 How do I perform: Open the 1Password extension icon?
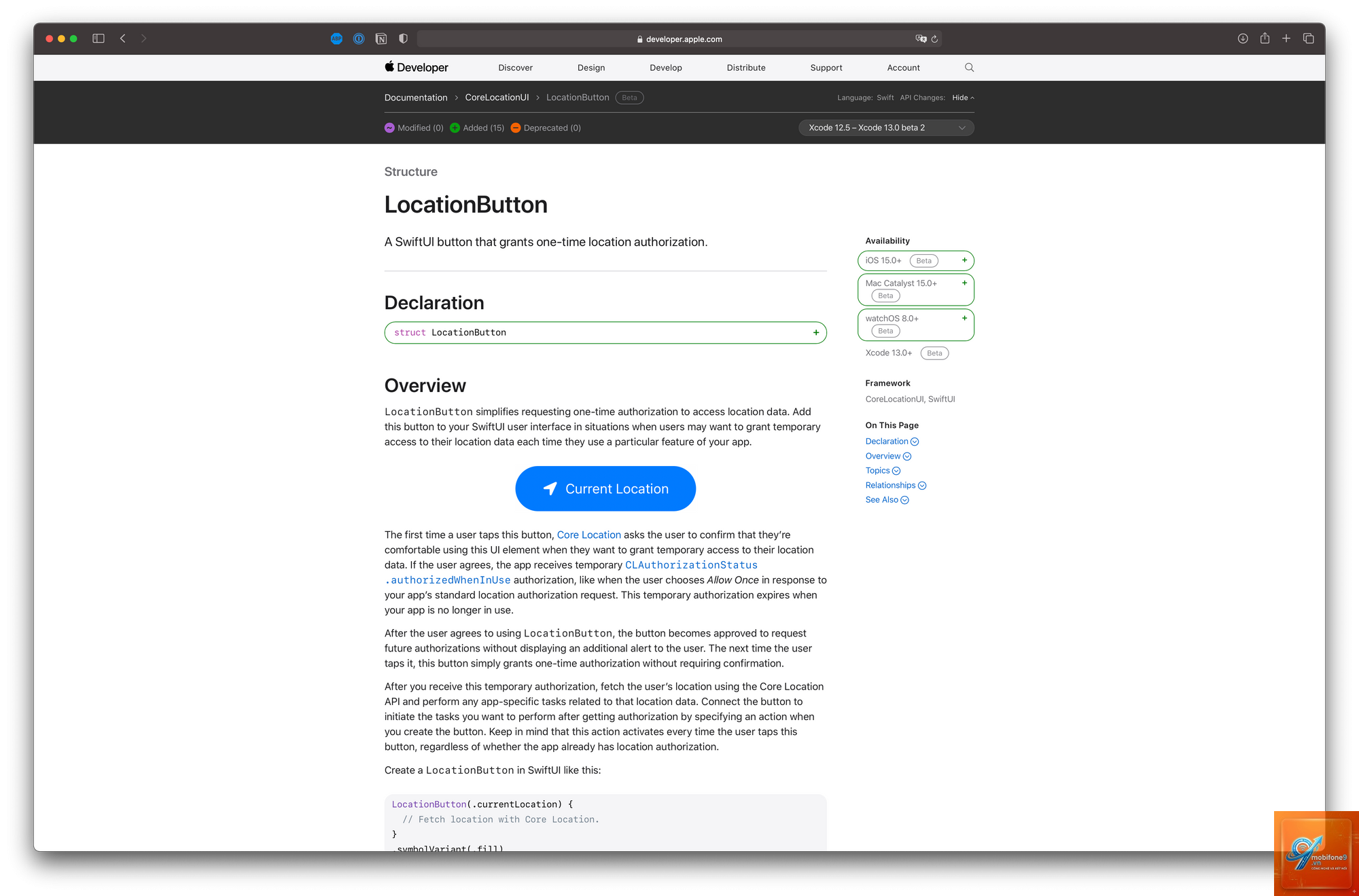tap(359, 39)
